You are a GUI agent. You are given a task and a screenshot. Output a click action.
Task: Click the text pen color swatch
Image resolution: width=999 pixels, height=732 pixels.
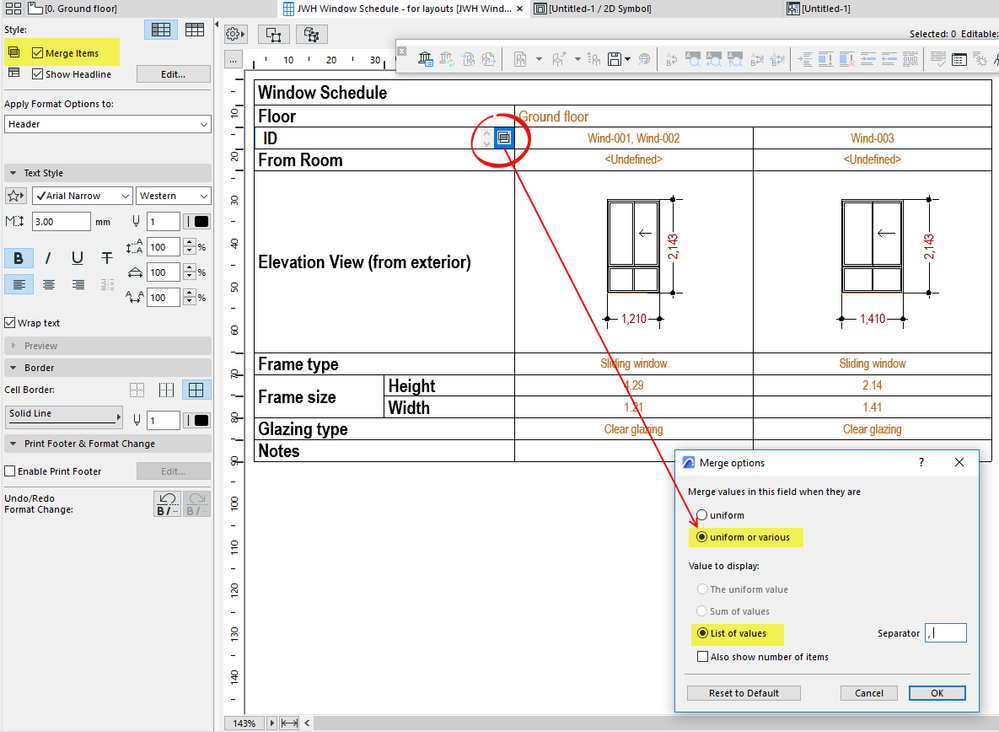(200, 222)
